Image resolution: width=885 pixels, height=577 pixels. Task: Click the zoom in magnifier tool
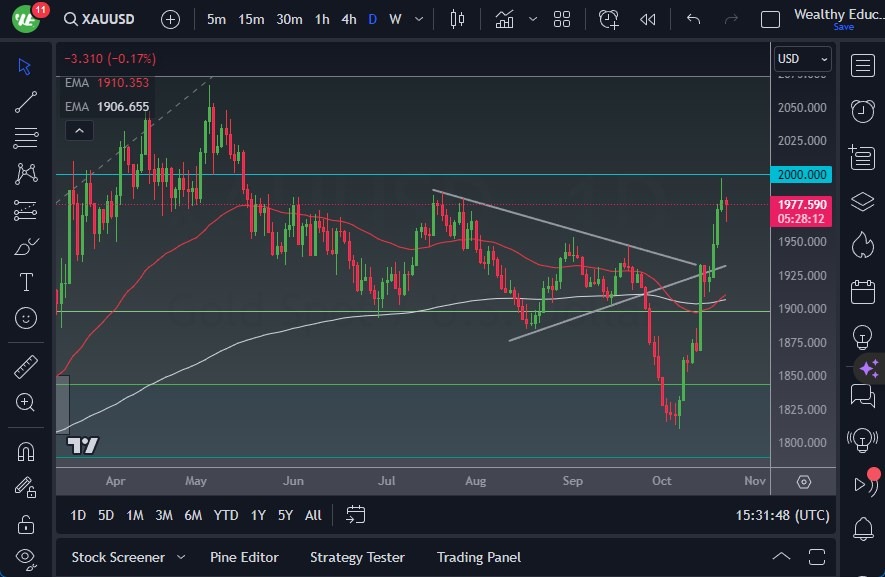coord(26,402)
